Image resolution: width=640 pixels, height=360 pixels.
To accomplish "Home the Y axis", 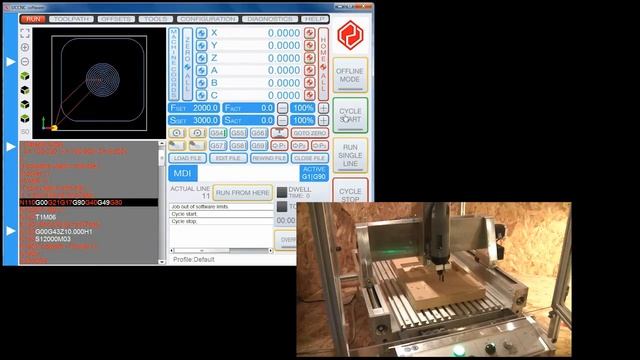I will coord(310,45).
